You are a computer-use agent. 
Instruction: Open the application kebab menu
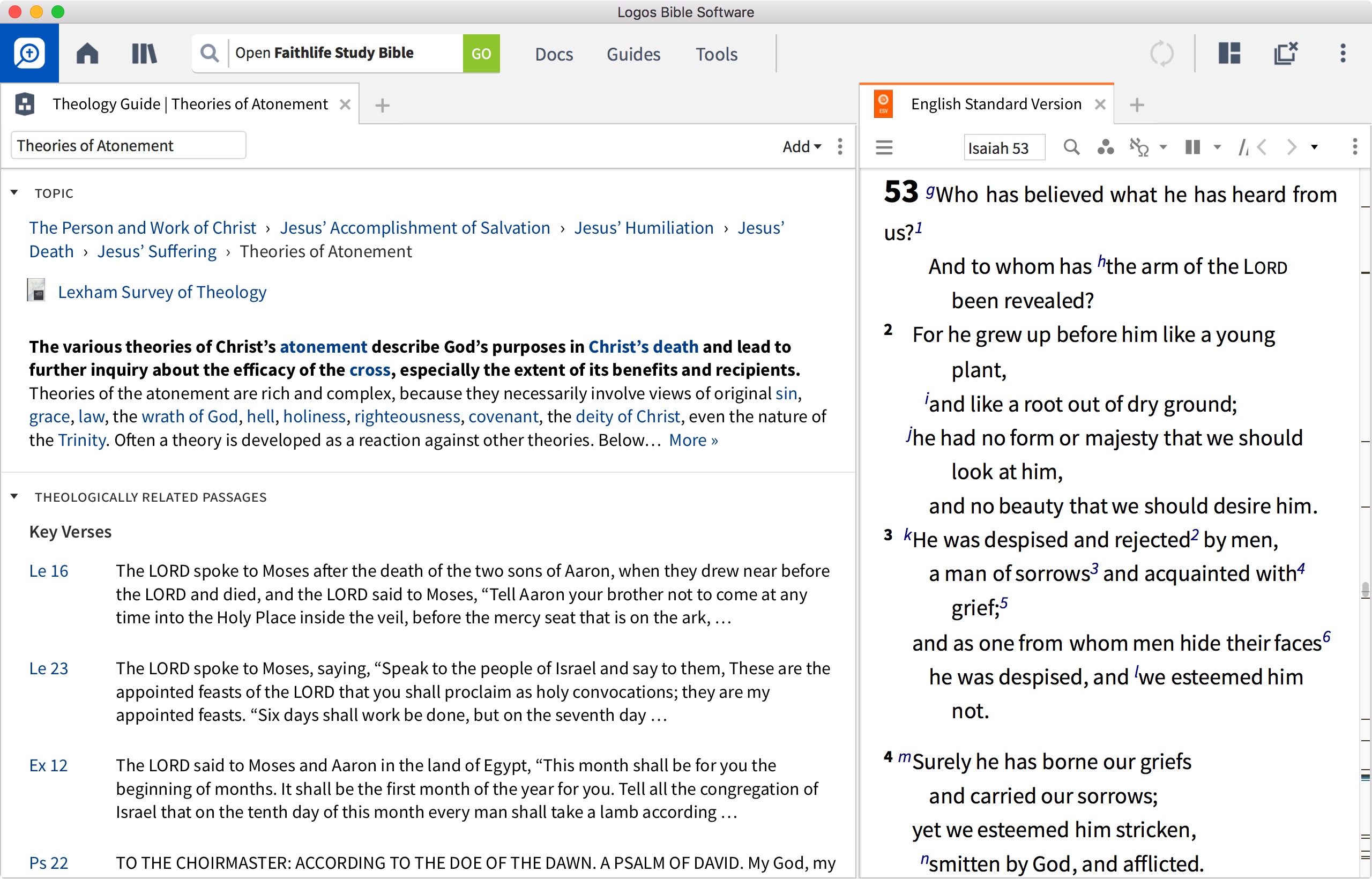[1343, 53]
